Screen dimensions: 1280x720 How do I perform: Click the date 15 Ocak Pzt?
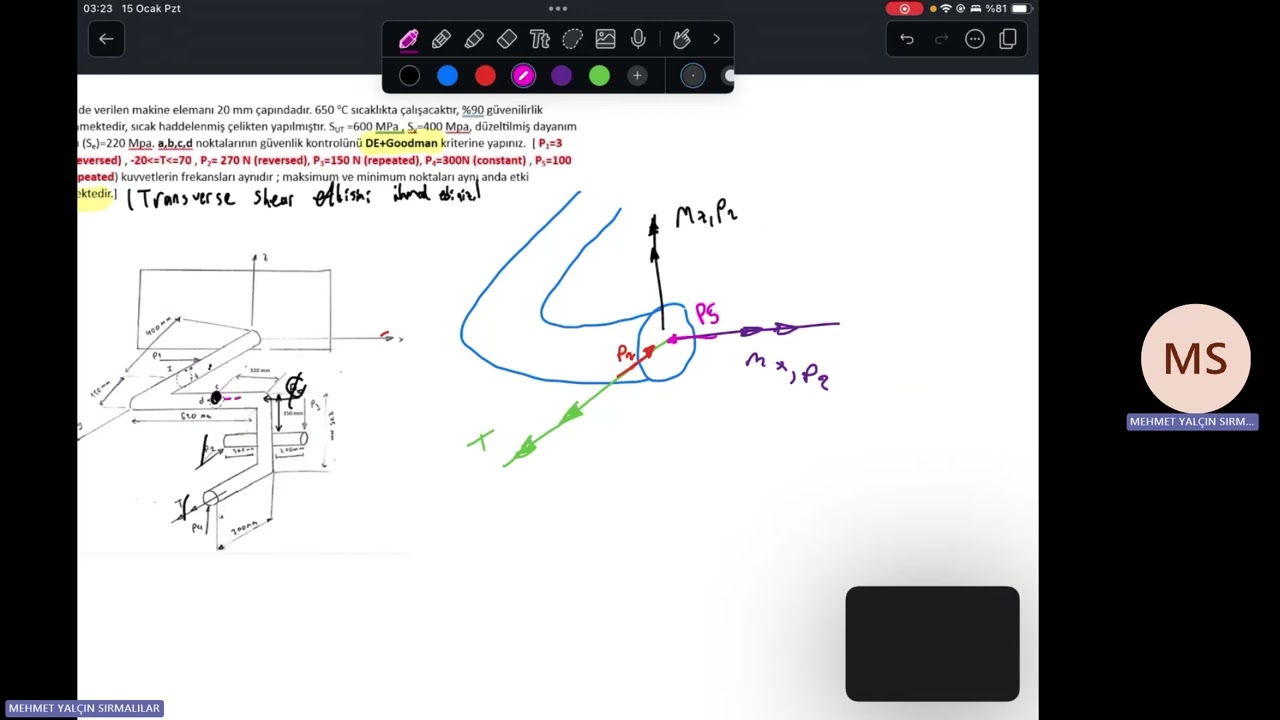click(x=151, y=8)
